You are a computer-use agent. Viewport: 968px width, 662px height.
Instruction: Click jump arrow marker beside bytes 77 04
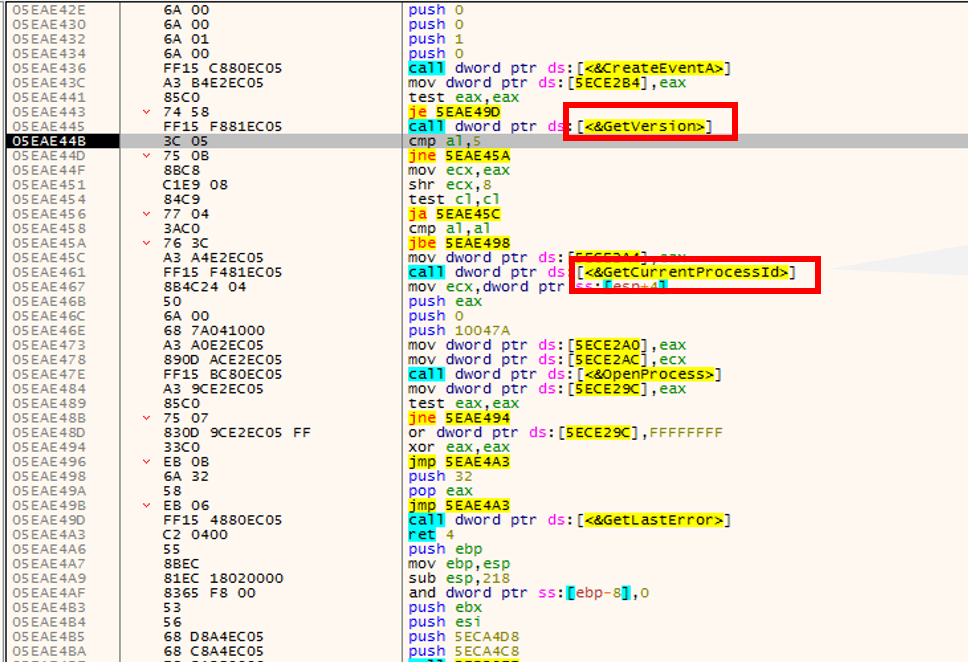point(146,214)
